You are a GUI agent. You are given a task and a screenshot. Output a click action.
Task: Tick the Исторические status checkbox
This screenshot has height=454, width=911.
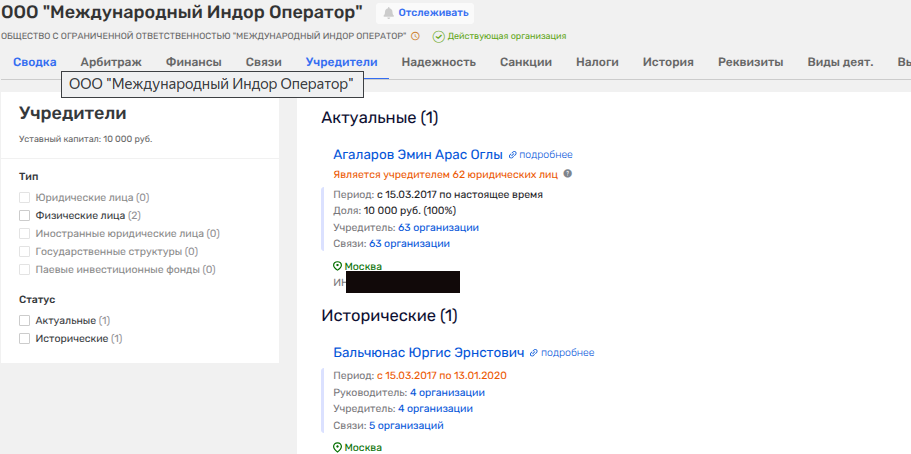tap(25, 339)
